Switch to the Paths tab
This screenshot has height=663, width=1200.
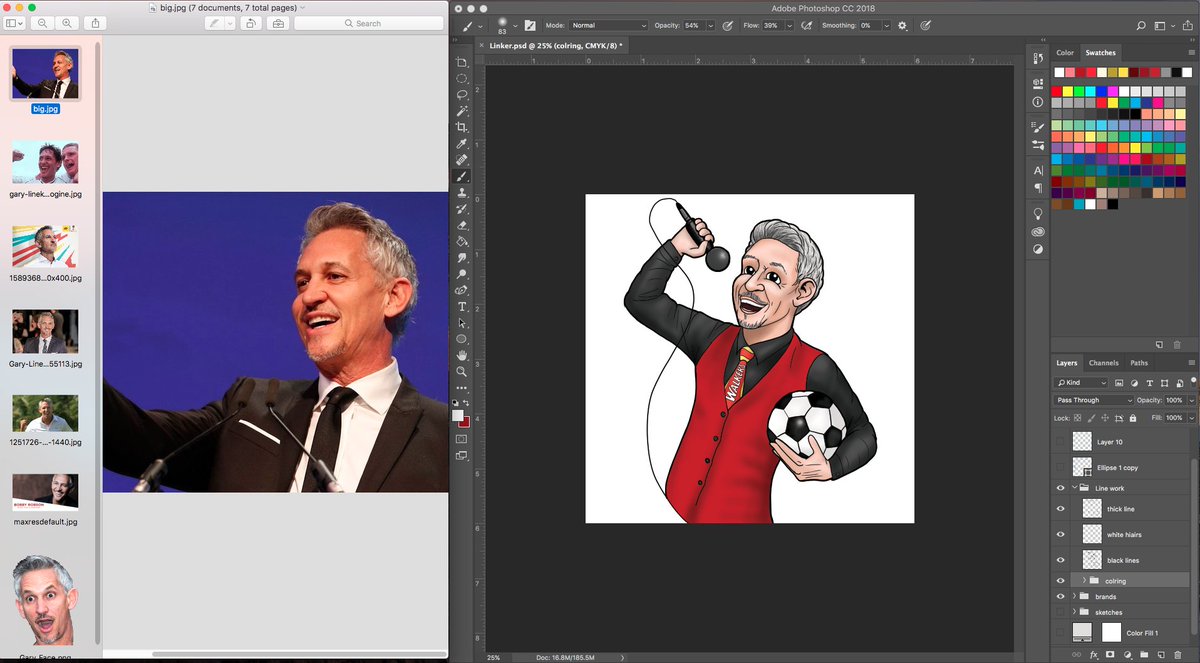[1139, 363]
